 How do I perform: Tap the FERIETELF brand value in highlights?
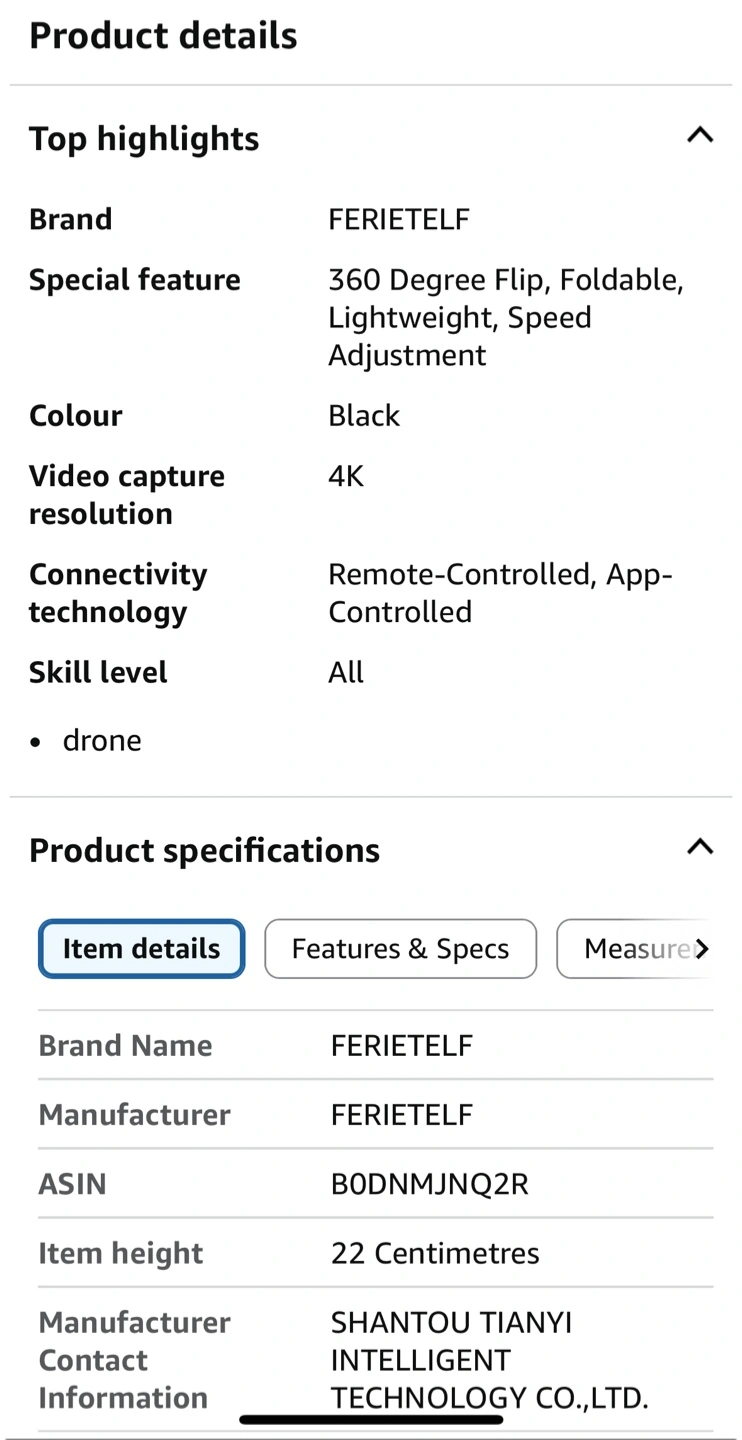coord(399,219)
